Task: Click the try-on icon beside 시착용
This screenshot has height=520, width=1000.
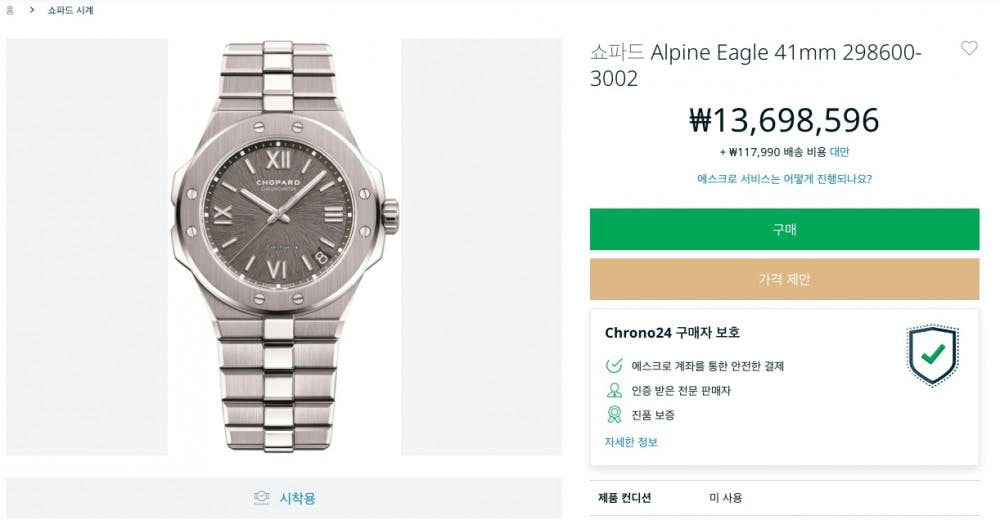Action: (x=262, y=498)
